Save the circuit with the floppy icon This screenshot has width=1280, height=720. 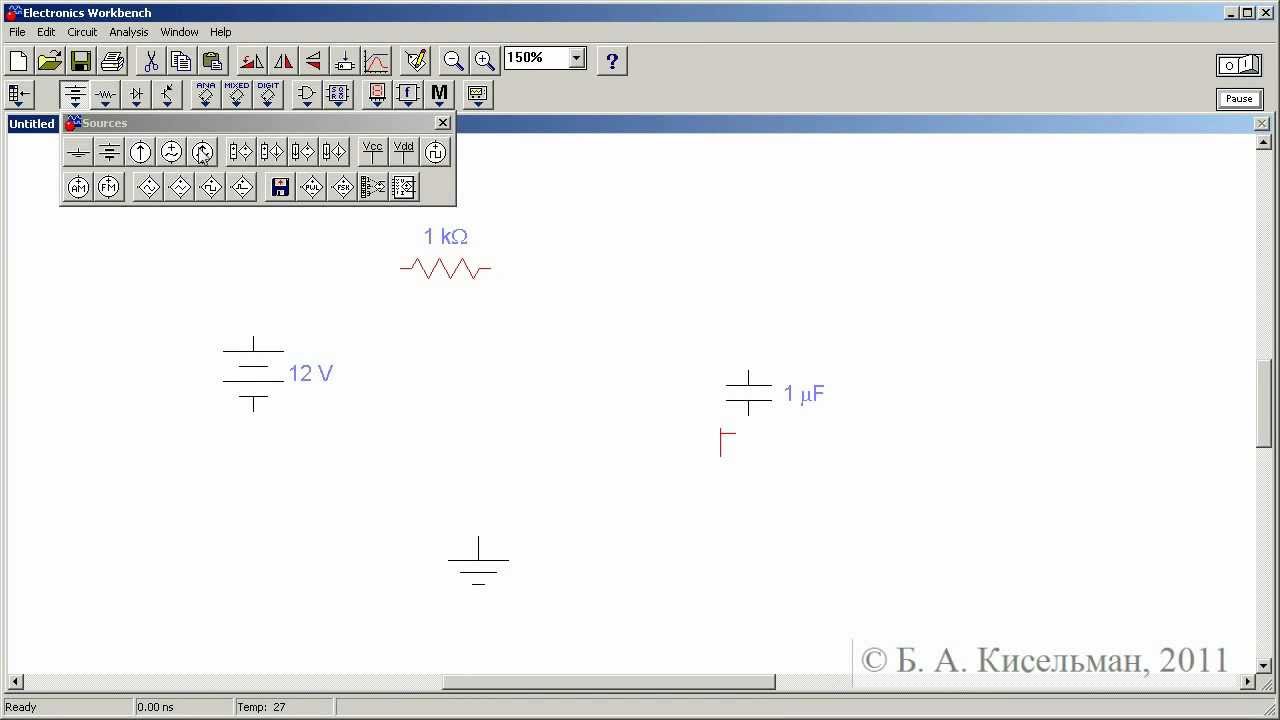click(x=80, y=61)
